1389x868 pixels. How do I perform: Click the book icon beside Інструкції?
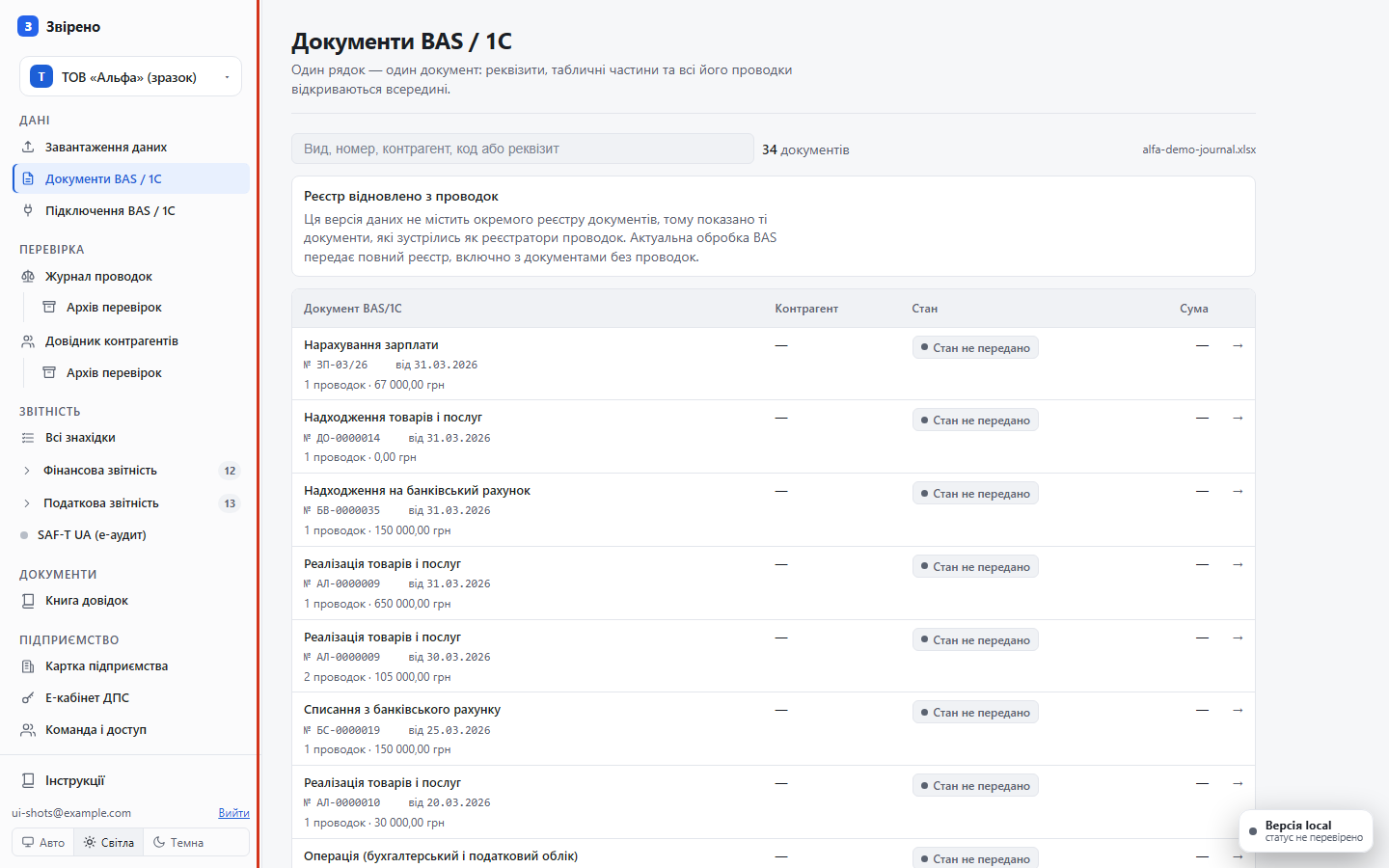tap(28, 781)
